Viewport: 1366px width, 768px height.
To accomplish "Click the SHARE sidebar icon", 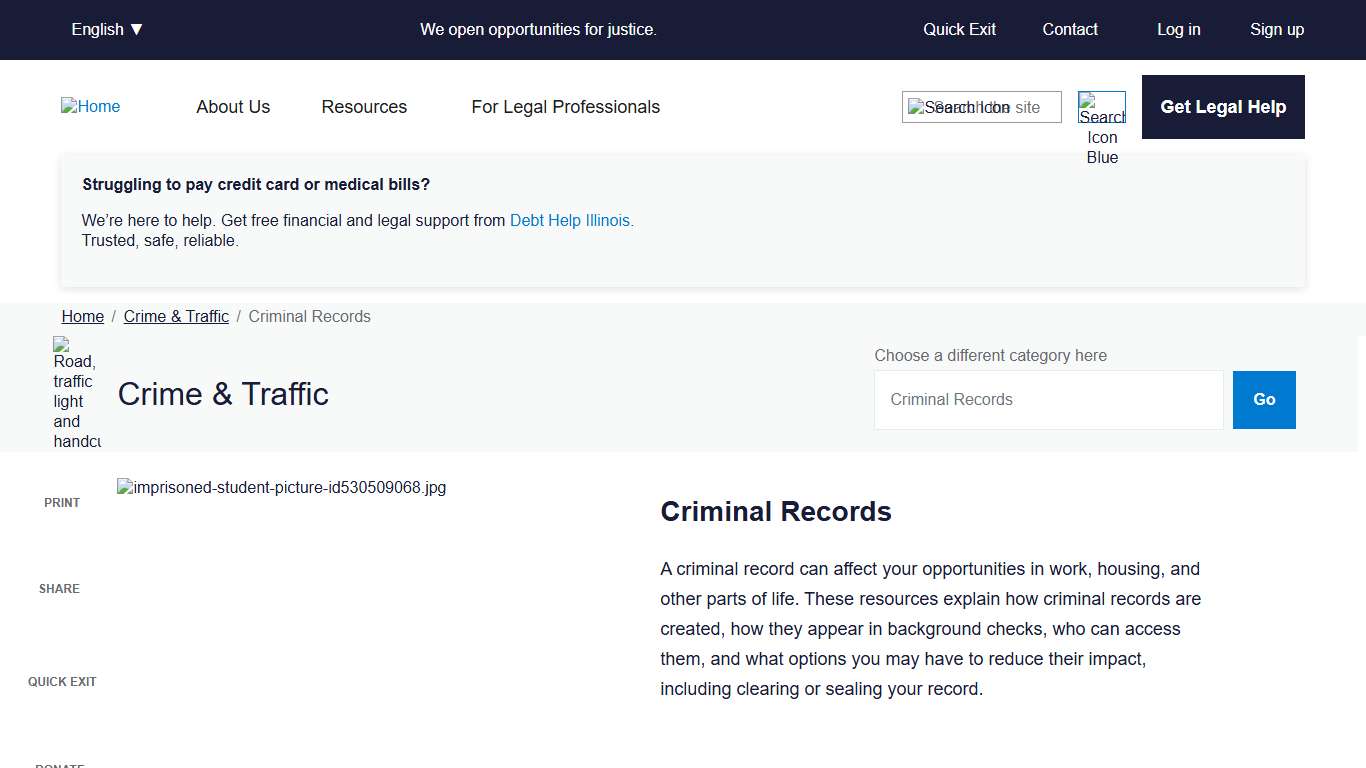I will pyautogui.click(x=59, y=588).
